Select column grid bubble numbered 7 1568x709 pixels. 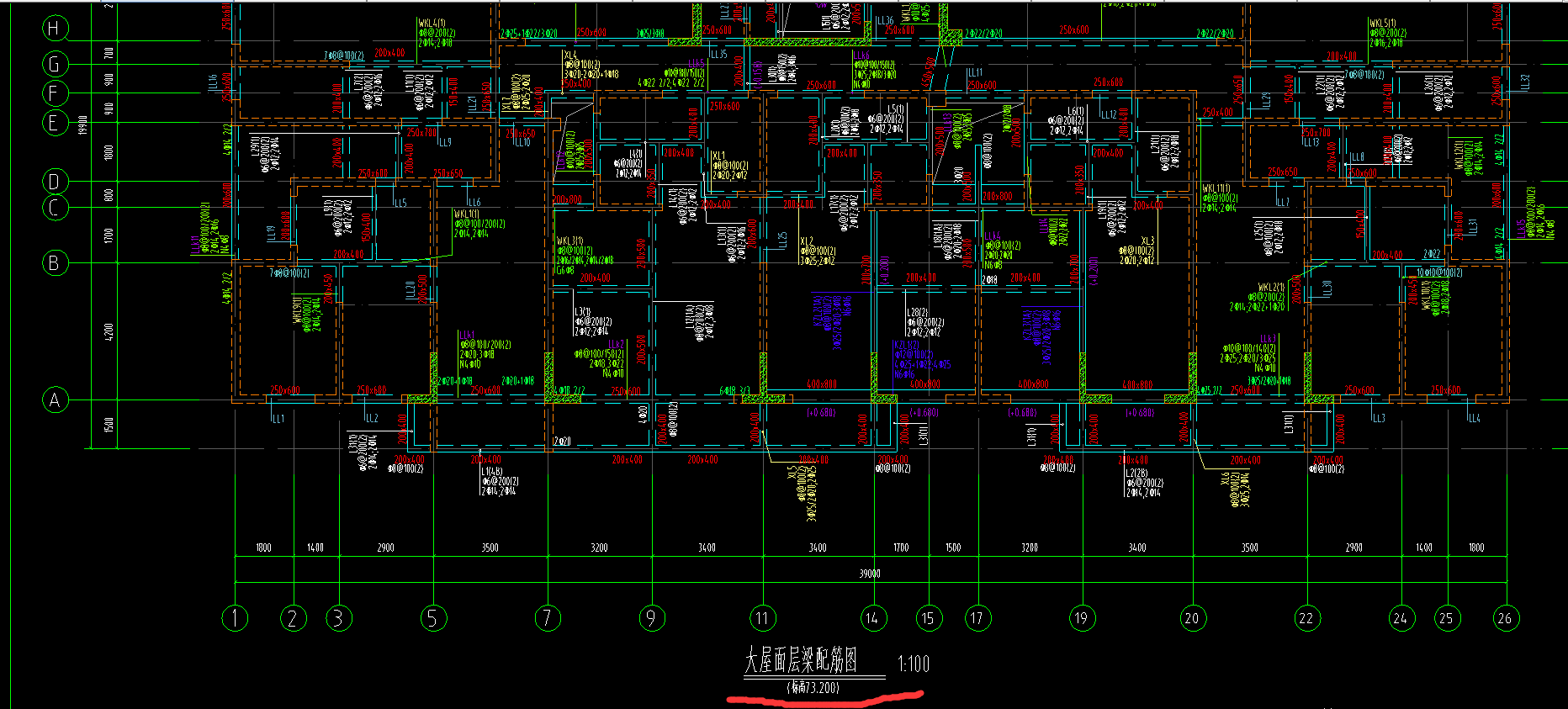548,618
